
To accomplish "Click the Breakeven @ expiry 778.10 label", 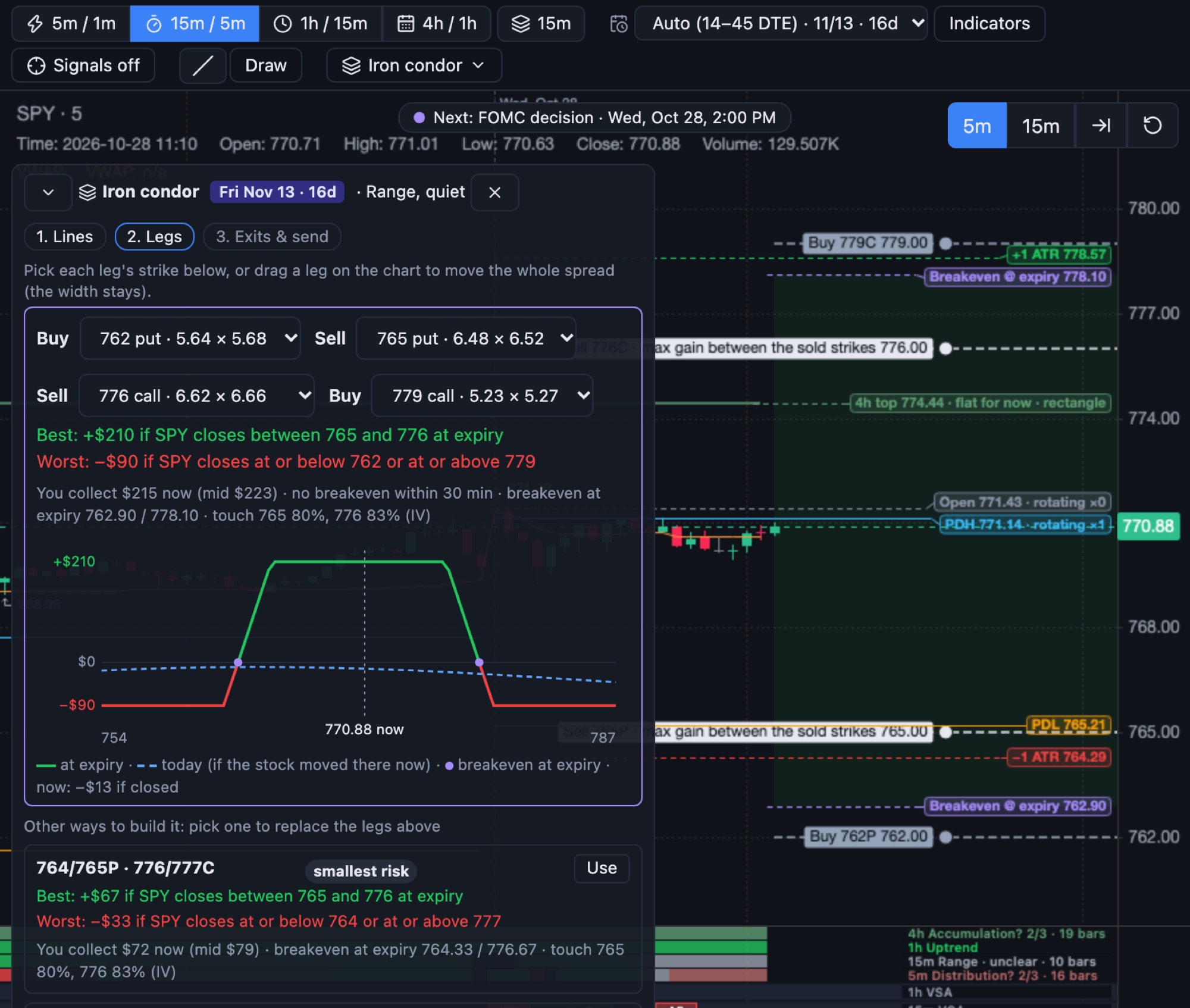I will click(x=1017, y=277).
